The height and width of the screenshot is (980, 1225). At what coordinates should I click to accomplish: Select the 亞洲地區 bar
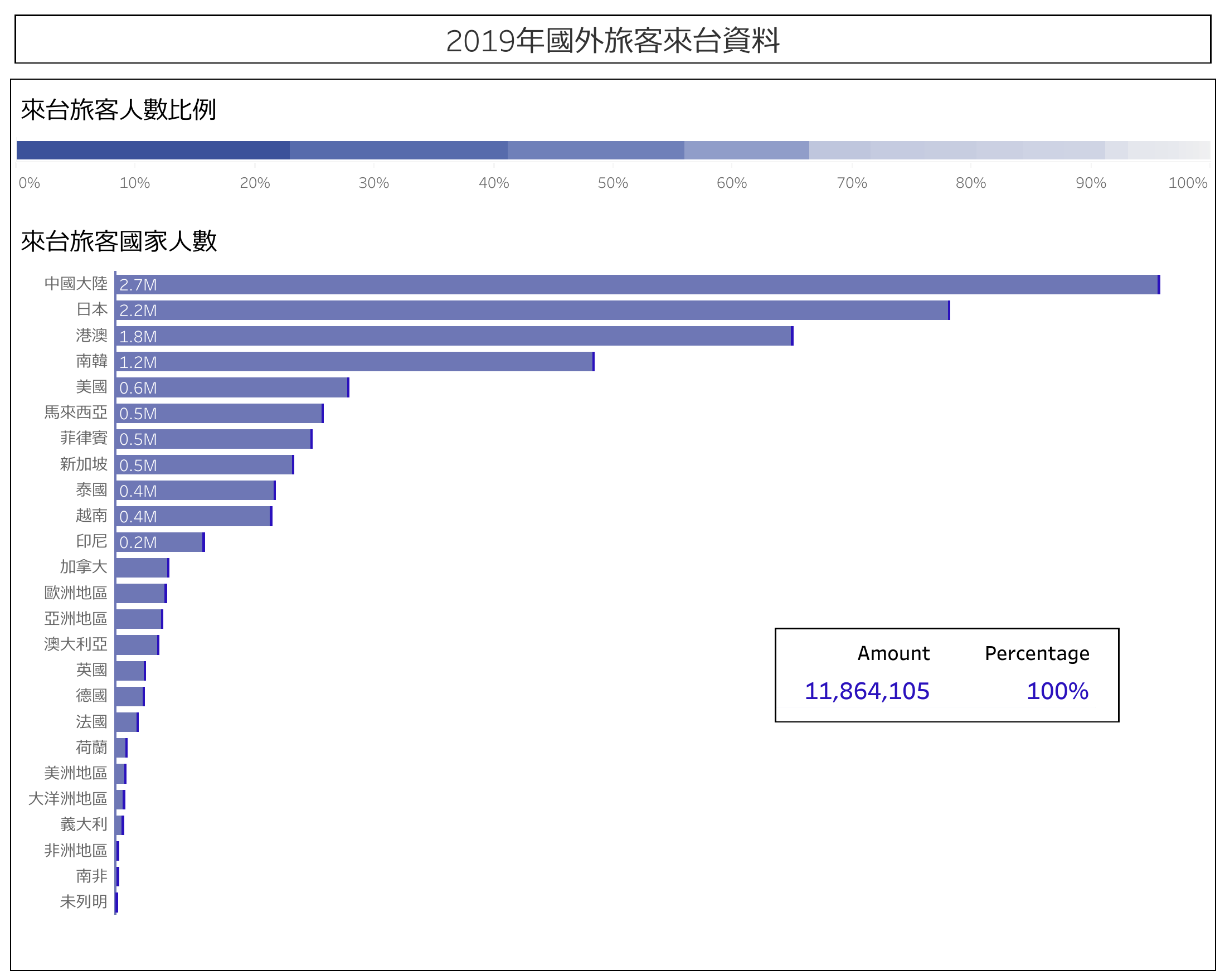(139, 619)
